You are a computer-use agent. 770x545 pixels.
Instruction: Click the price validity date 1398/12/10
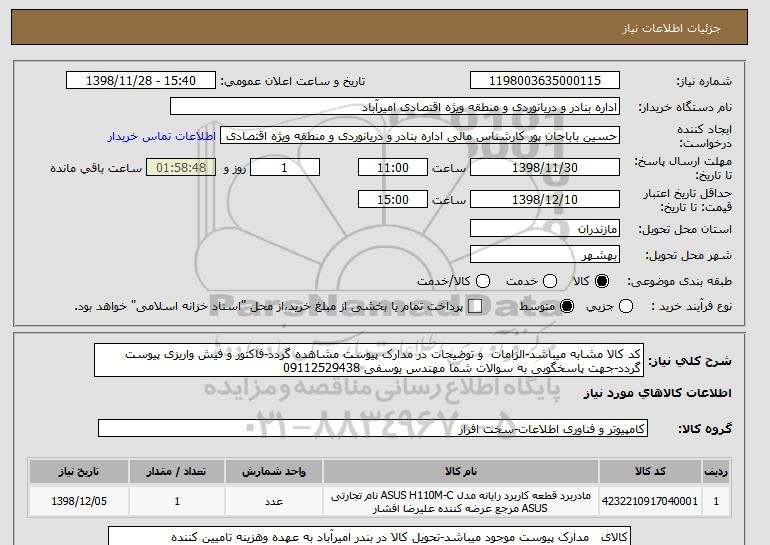(x=545, y=199)
